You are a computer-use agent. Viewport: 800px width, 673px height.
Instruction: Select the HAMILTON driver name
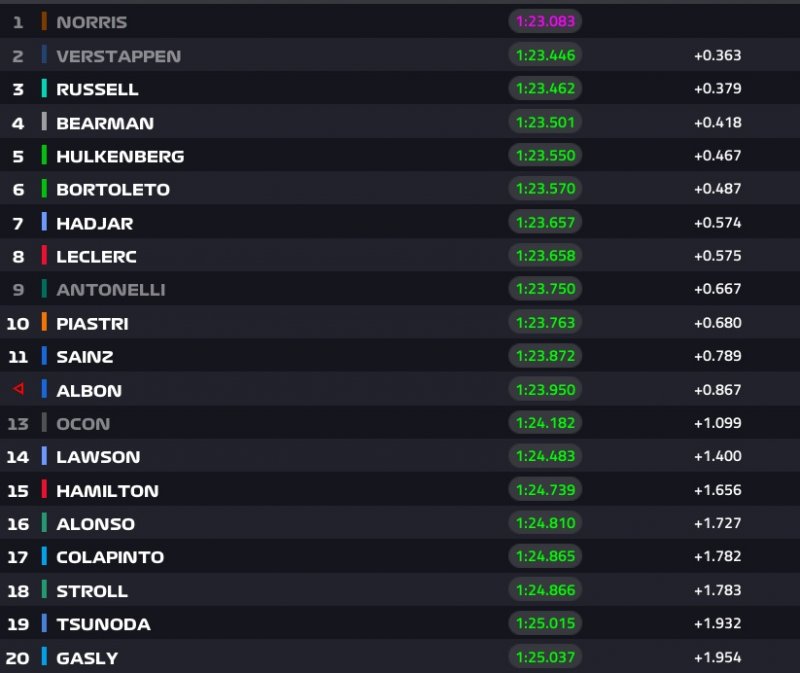click(x=107, y=490)
